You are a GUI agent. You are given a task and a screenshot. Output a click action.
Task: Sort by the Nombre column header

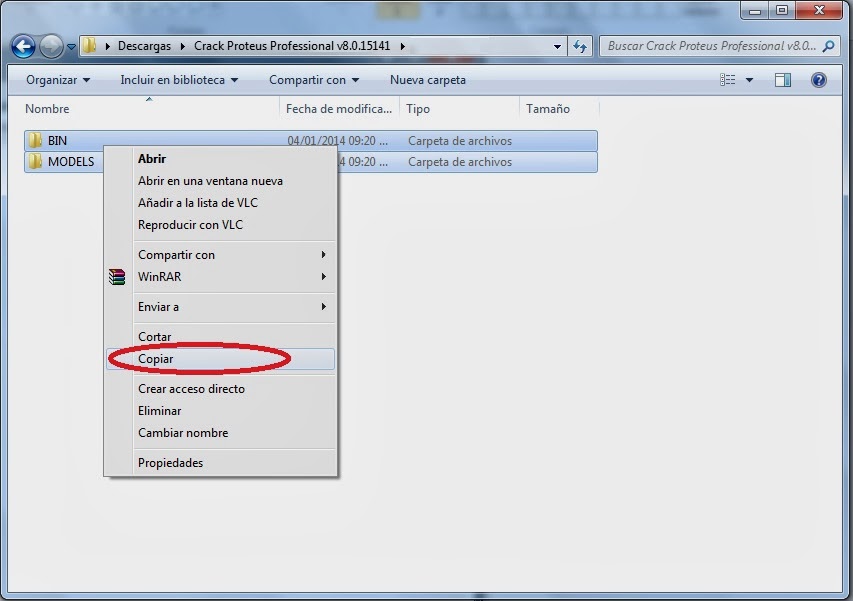(151, 109)
